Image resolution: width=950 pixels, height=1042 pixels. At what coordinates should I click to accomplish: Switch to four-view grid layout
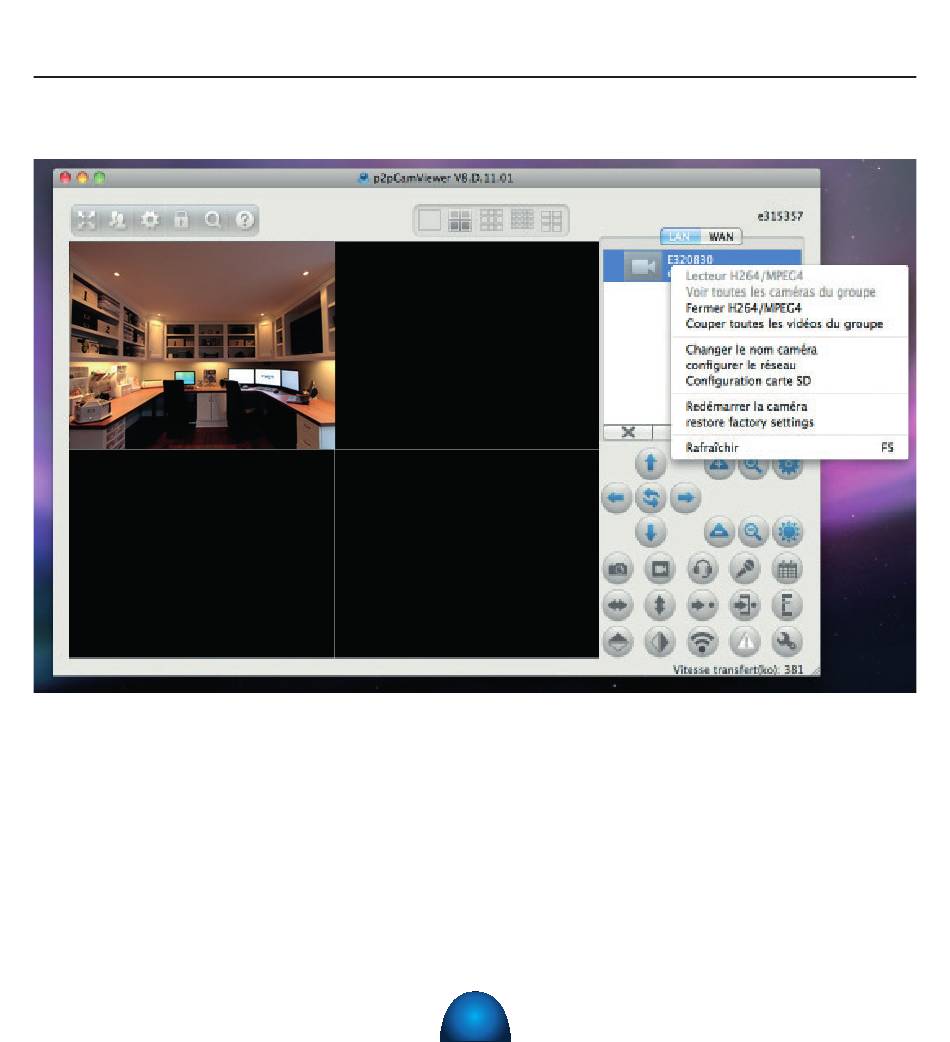(460, 220)
